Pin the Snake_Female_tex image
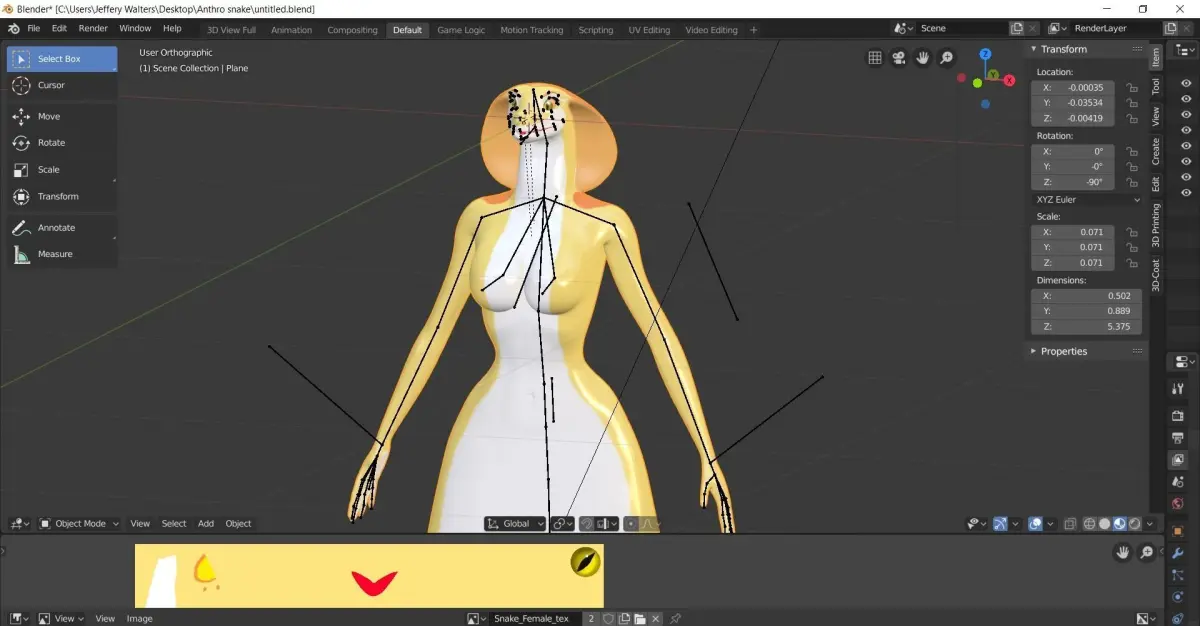Screen dimensions: 1200x626 click(x=676, y=619)
